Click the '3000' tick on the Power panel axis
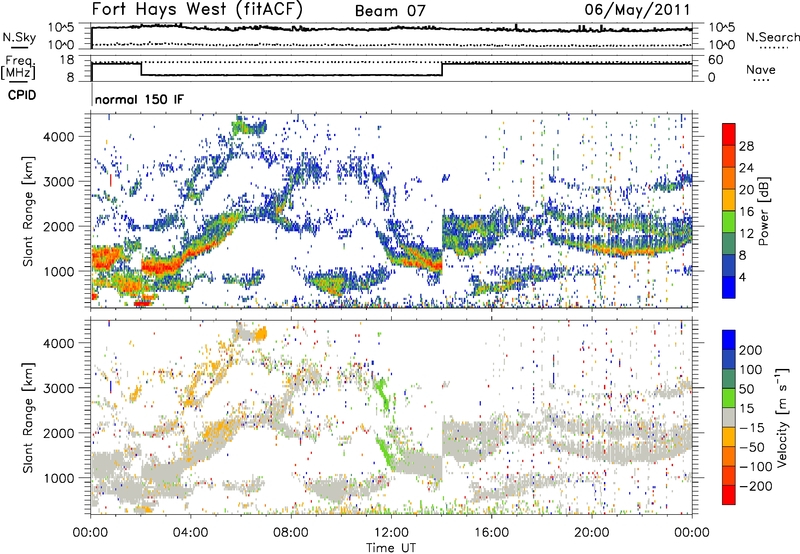 click(59, 182)
